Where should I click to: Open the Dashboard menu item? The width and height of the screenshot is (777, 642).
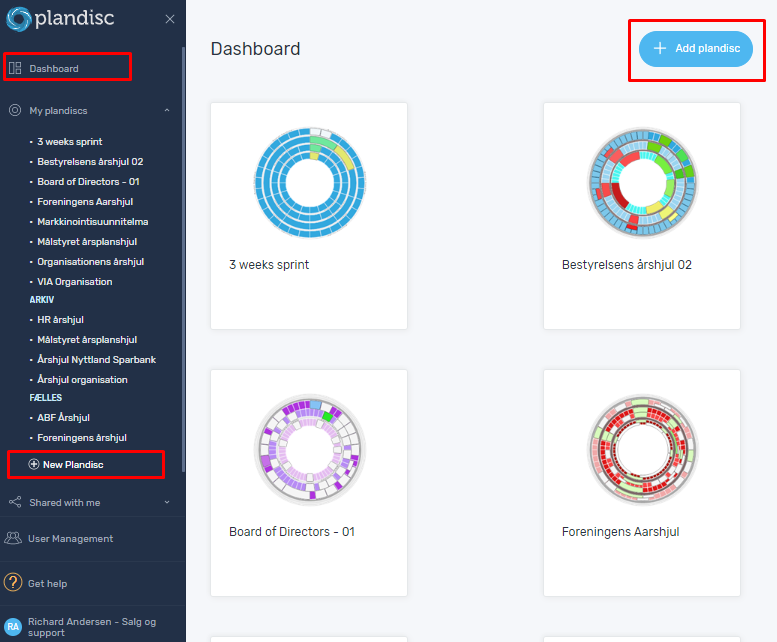tap(54, 68)
